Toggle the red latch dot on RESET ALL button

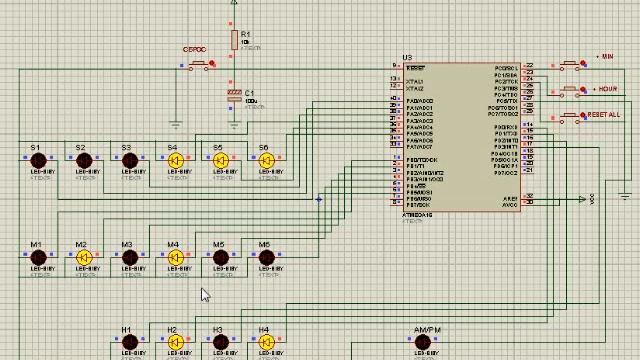tap(583, 115)
